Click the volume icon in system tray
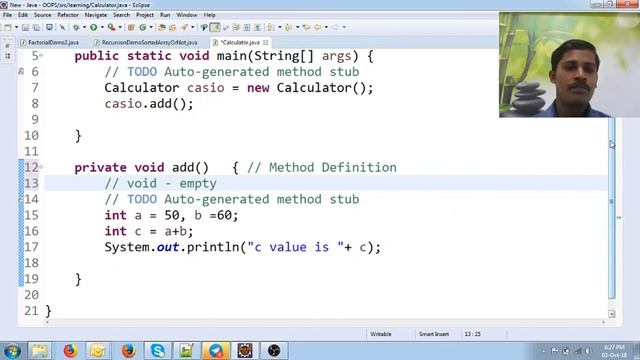640x360 pixels. coord(588,351)
